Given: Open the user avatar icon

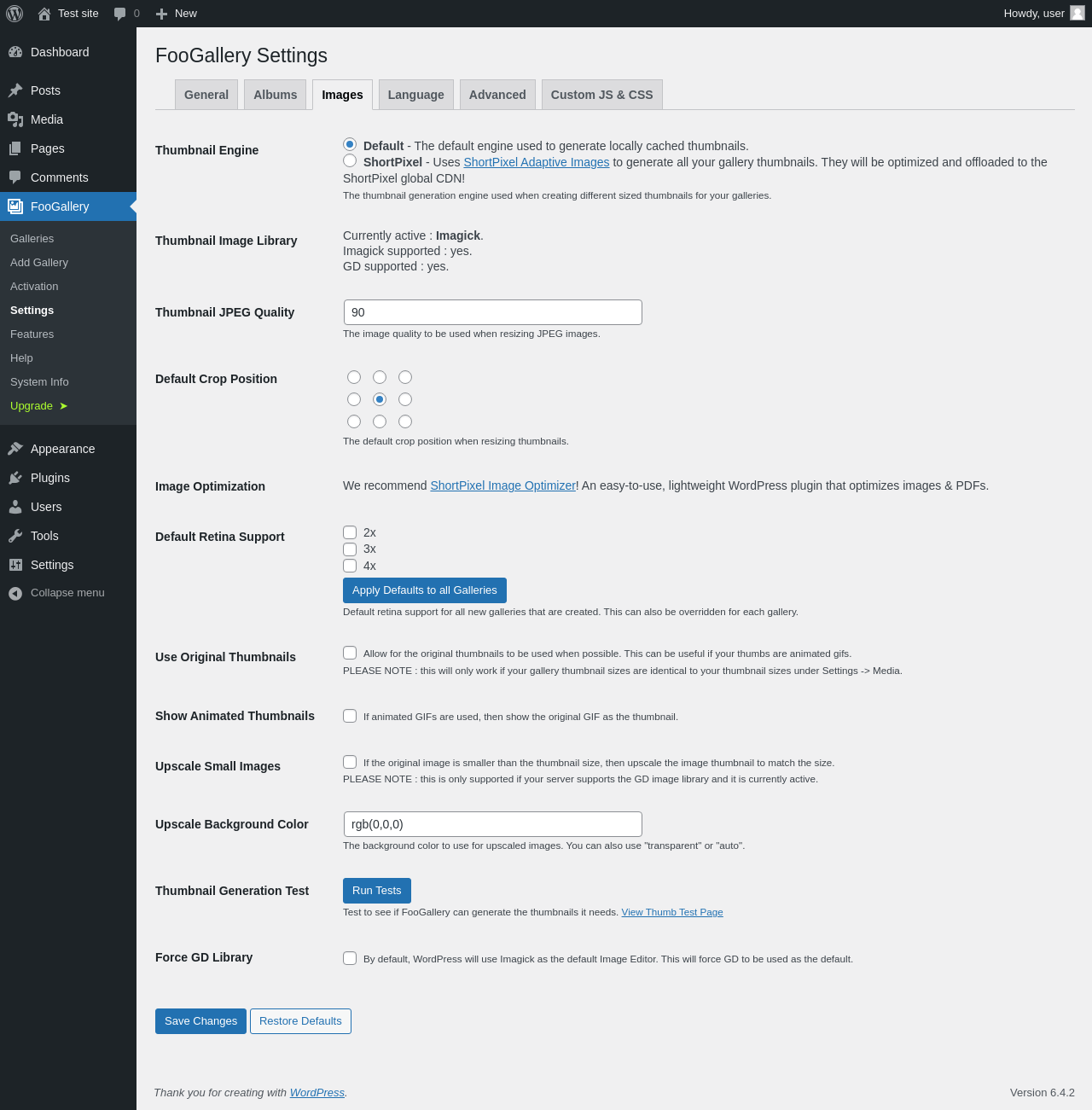Looking at the screenshot, I should tap(1077, 13).
